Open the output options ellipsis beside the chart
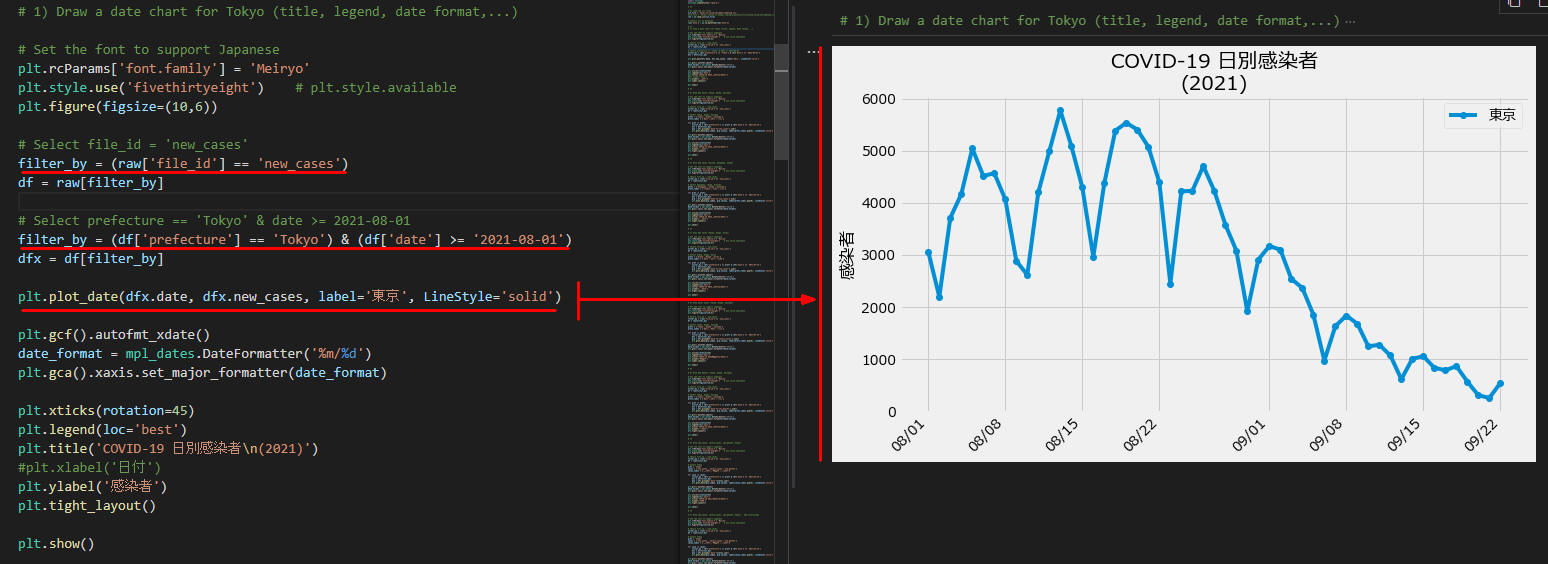This screenshot has width=1548, height=564. [813, 51]
